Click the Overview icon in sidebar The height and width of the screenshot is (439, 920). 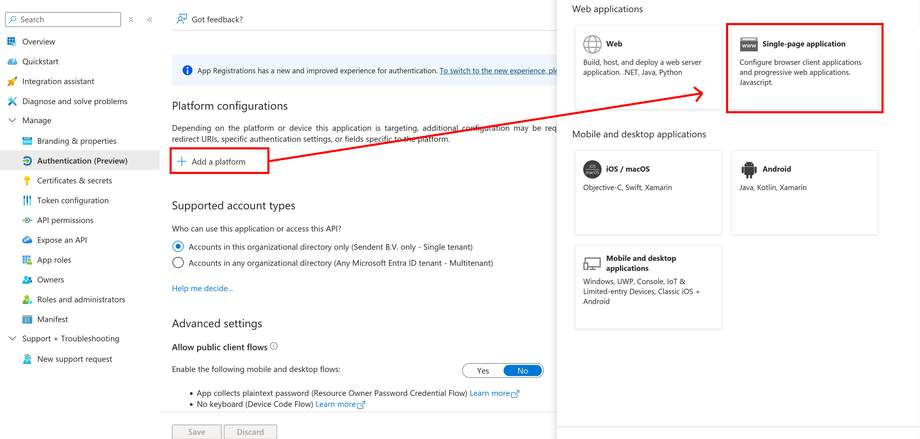coord(12,42)
